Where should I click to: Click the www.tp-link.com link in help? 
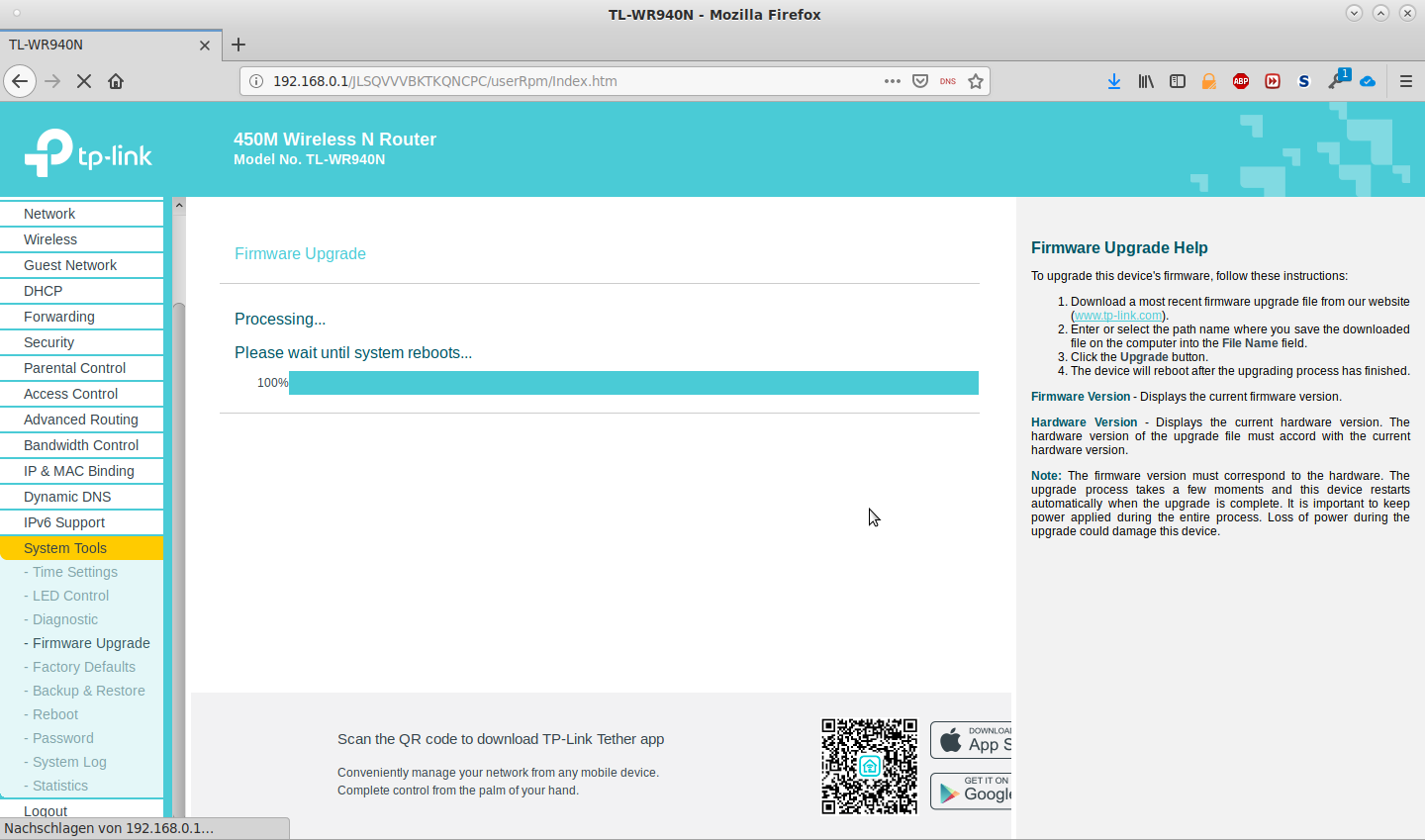1117,316
